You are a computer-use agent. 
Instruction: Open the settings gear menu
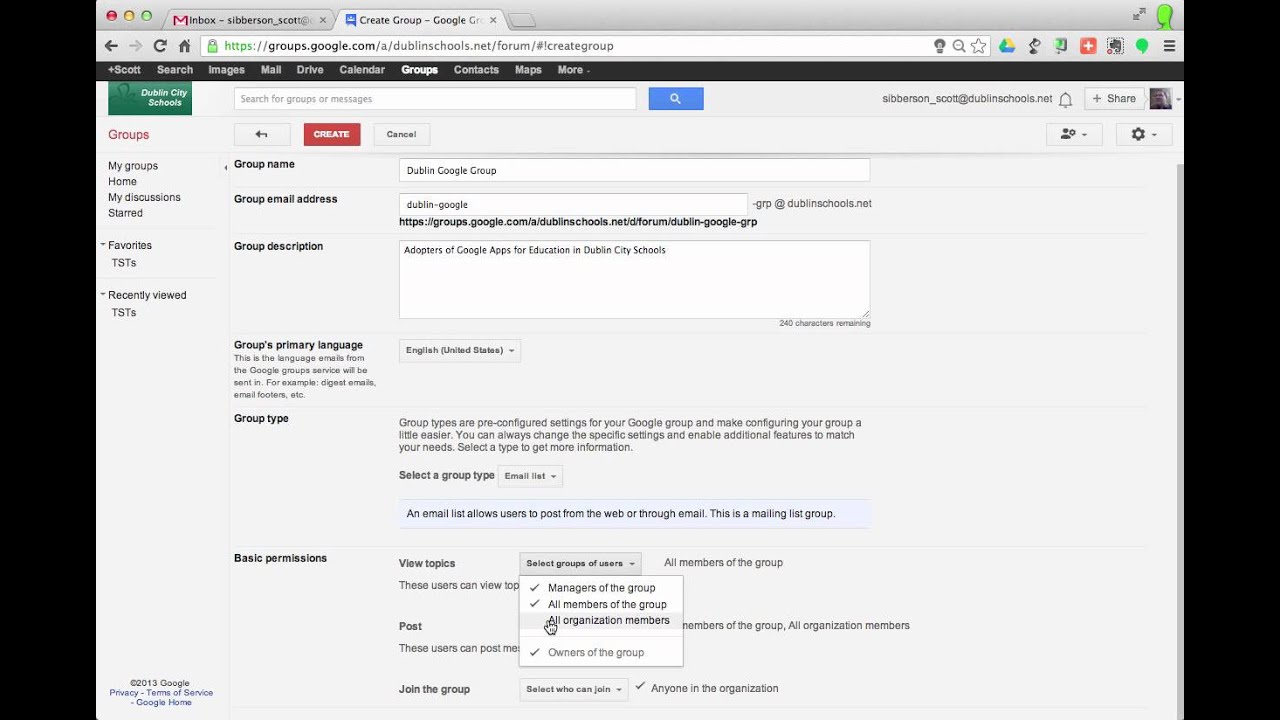(x=1143, y=134)
